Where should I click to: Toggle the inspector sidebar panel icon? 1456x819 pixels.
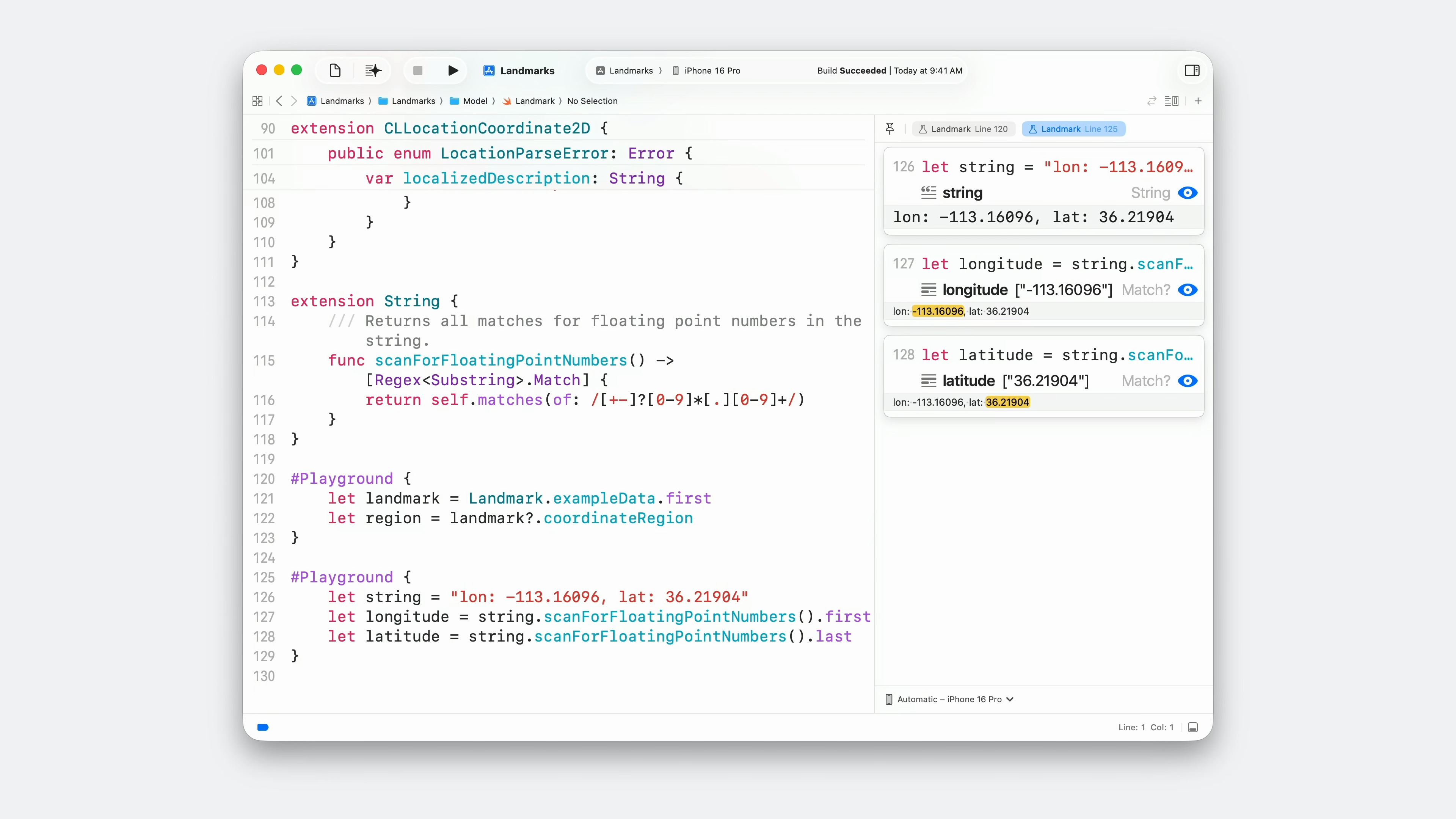pos(1192,70)
